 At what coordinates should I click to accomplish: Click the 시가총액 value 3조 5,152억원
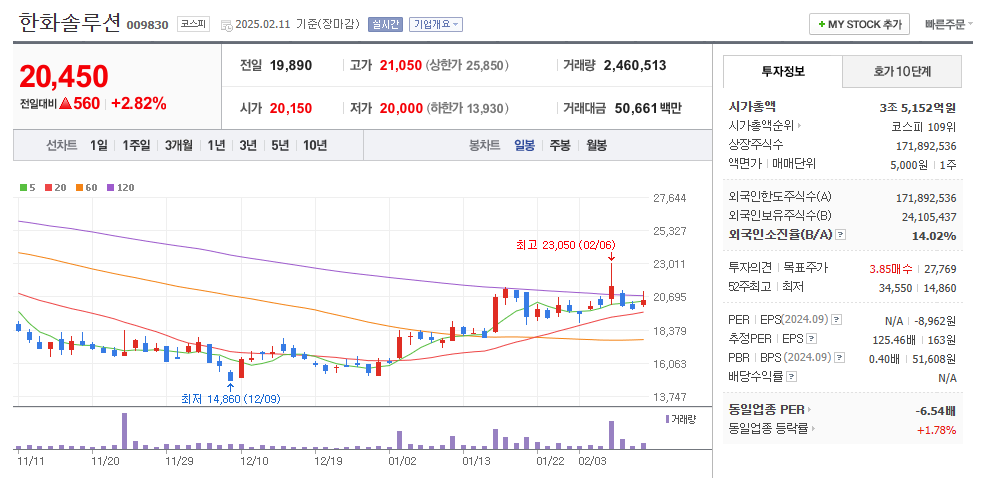pyautogui.click(x=918, y=107)
